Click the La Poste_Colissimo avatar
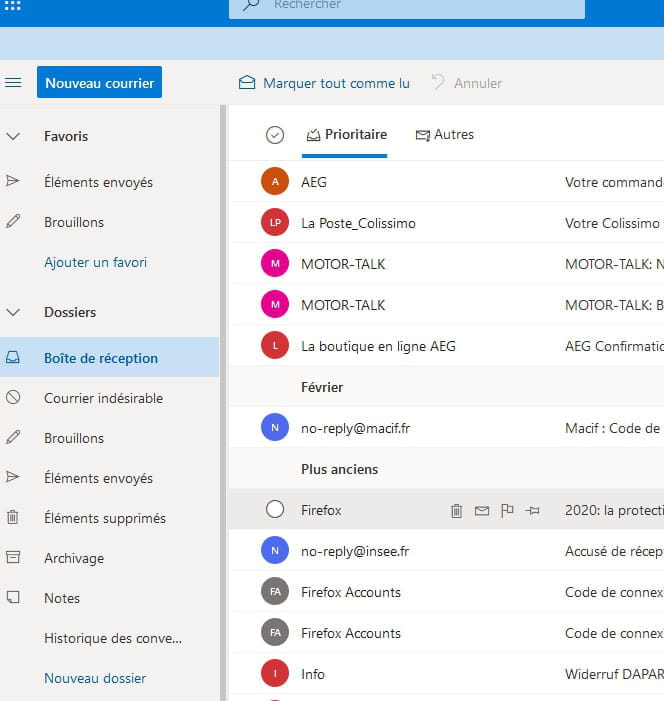Viewport: 664px width, 701px height. (274, 223)
